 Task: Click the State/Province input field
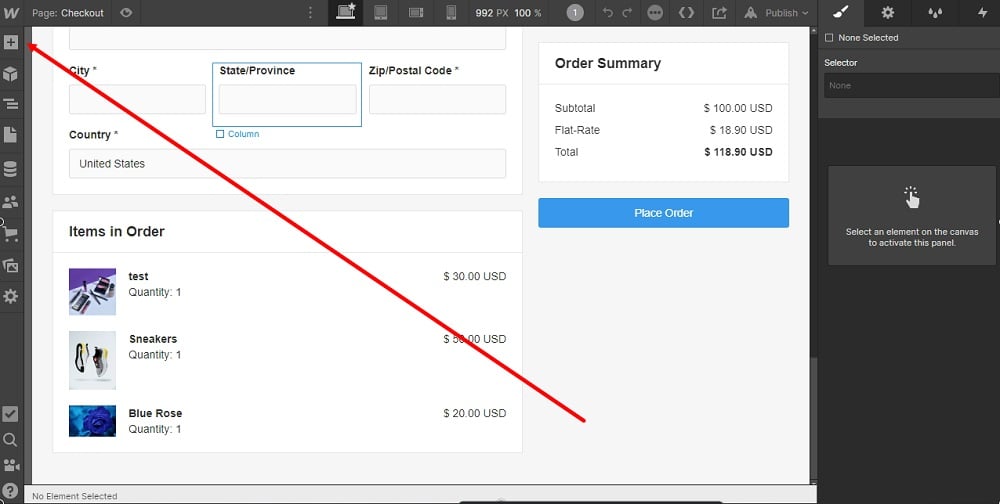288,100
